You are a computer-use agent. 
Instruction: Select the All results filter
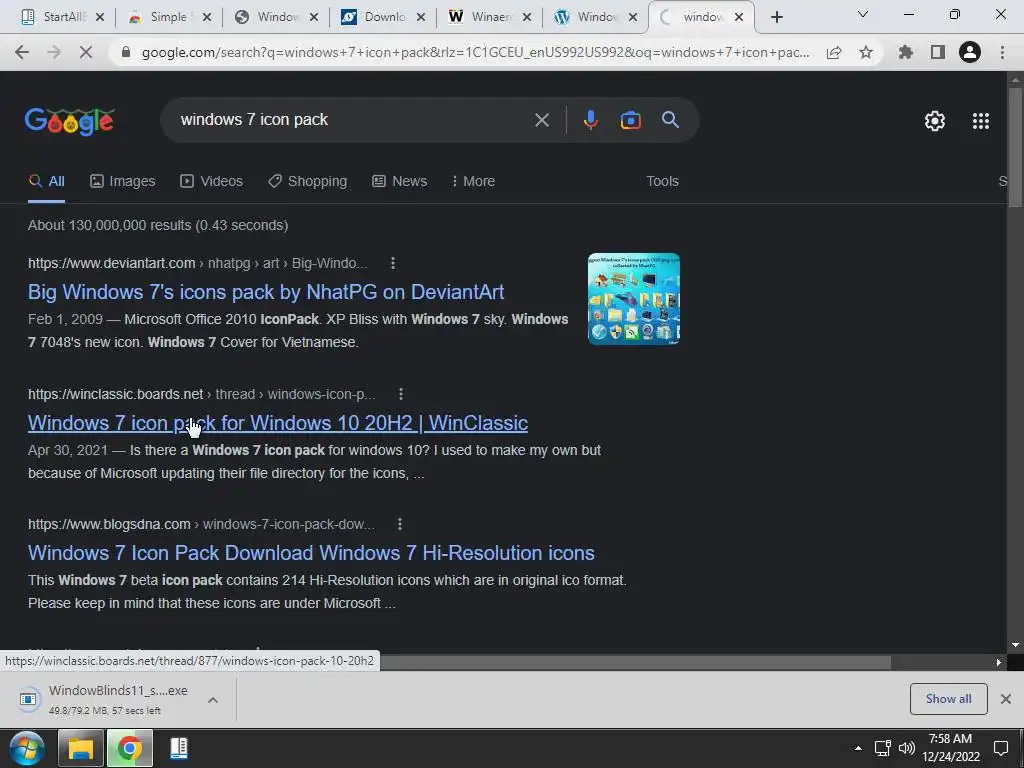[x=46, y=181]
